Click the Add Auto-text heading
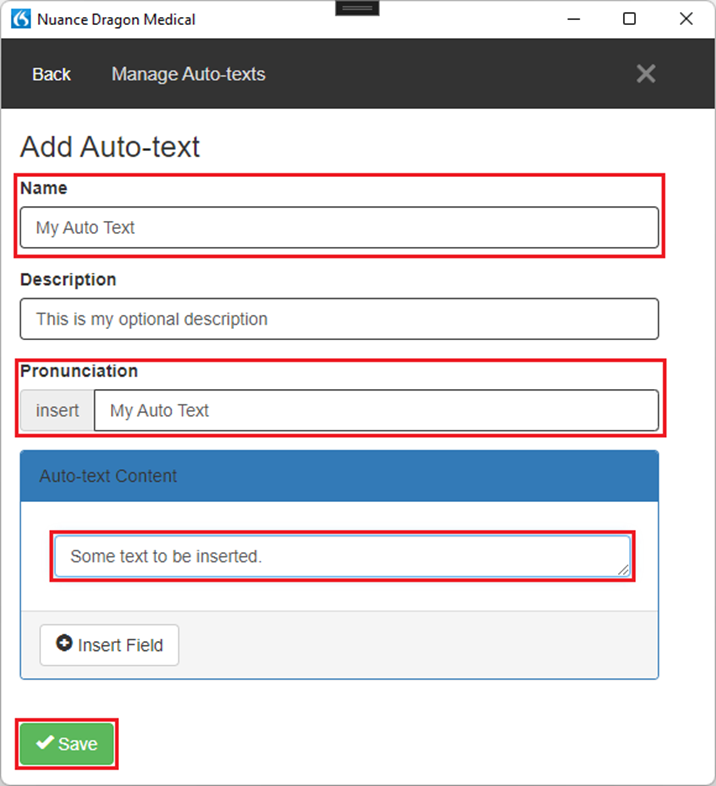Screen dimensions: 716x786 click(110, 147)
